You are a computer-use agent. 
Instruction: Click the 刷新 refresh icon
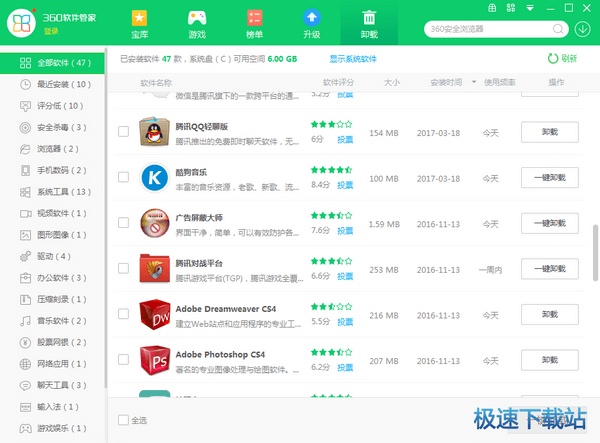(x=553, y=59)
